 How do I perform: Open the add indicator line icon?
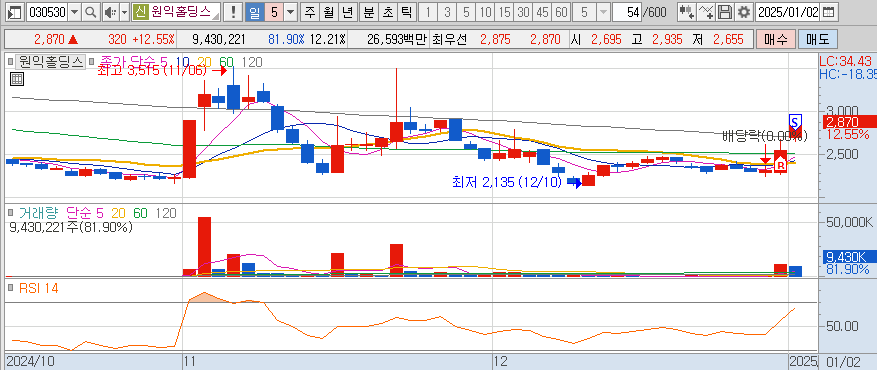[706, 12]
